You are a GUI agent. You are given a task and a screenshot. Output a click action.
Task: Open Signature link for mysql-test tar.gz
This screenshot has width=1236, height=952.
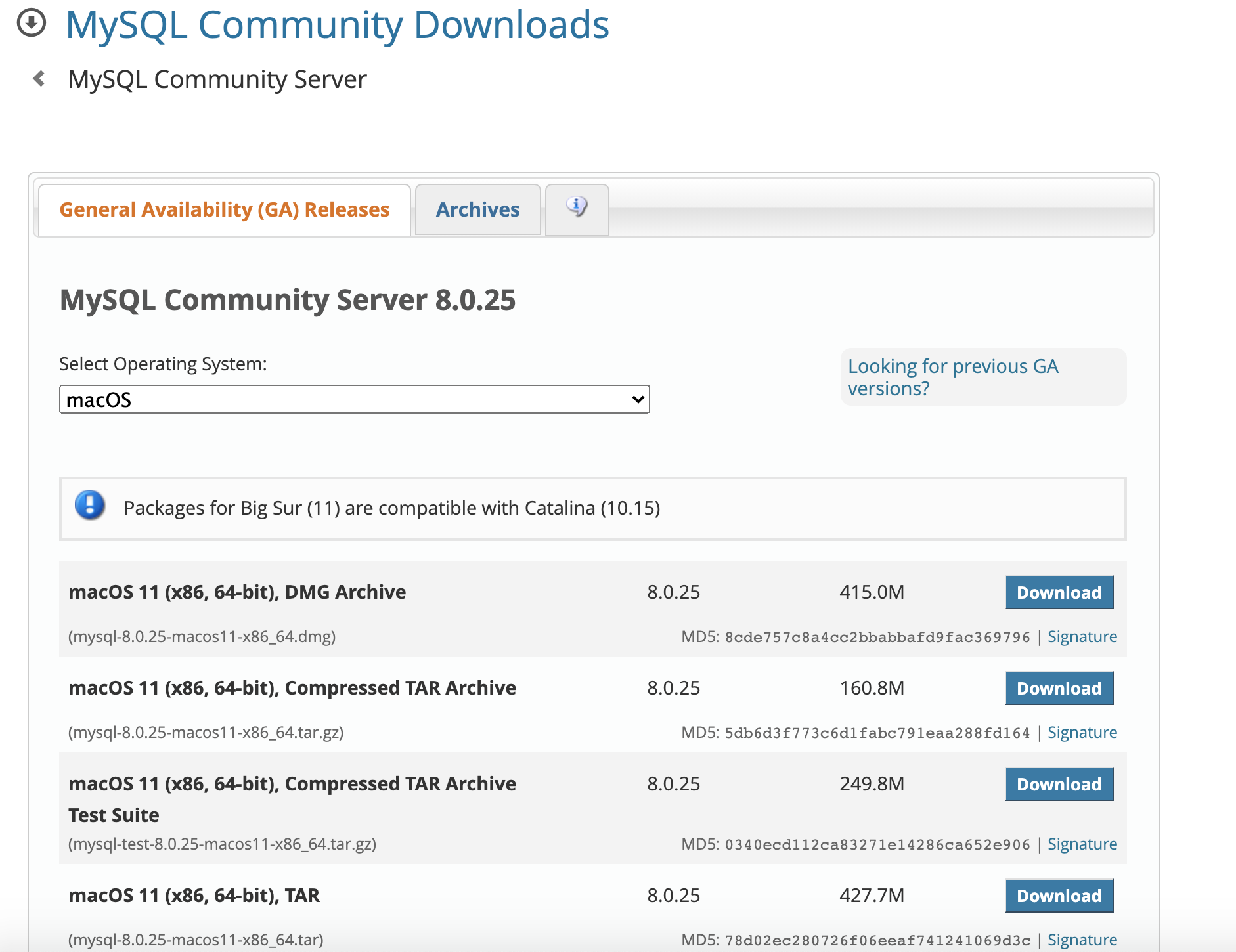pyautogui.click(x=1082, y=844)
